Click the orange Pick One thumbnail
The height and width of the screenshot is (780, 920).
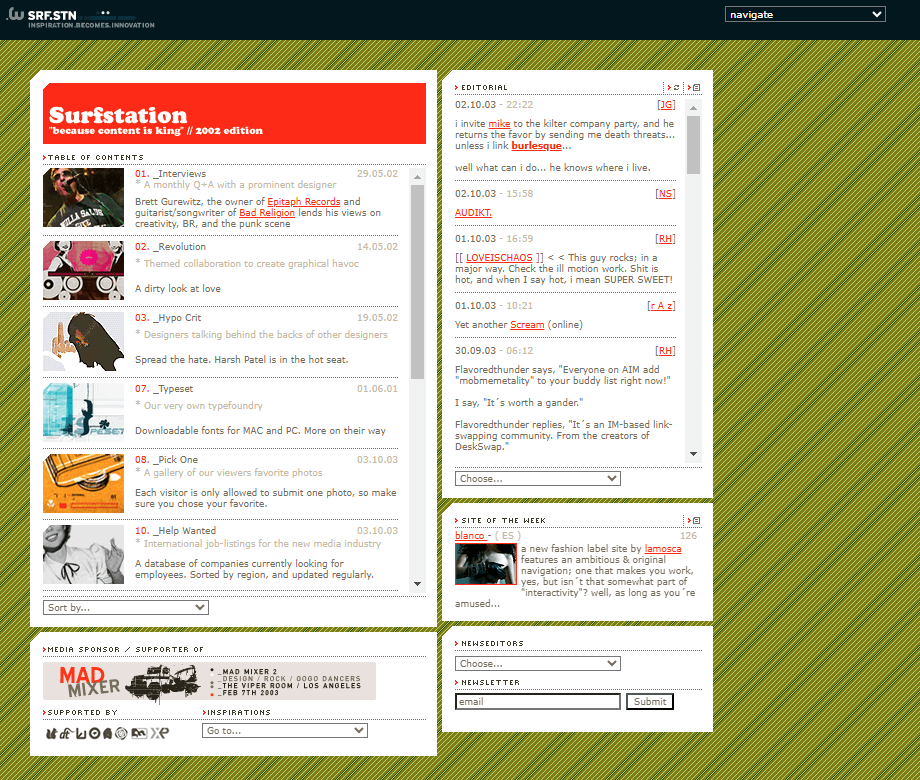(x=83, y=484)
